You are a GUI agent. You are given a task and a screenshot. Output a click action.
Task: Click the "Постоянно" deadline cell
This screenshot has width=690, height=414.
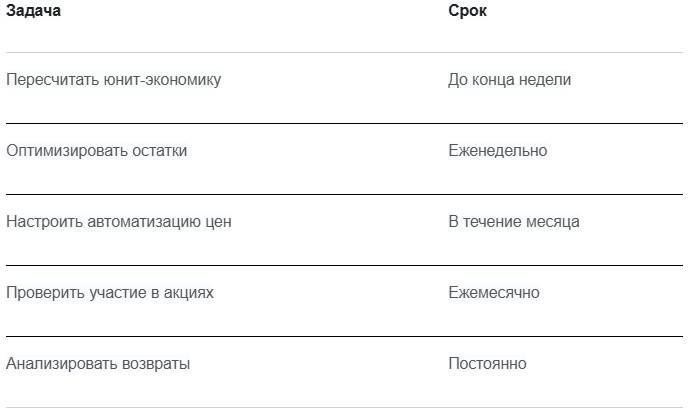(x=487, y=364)
